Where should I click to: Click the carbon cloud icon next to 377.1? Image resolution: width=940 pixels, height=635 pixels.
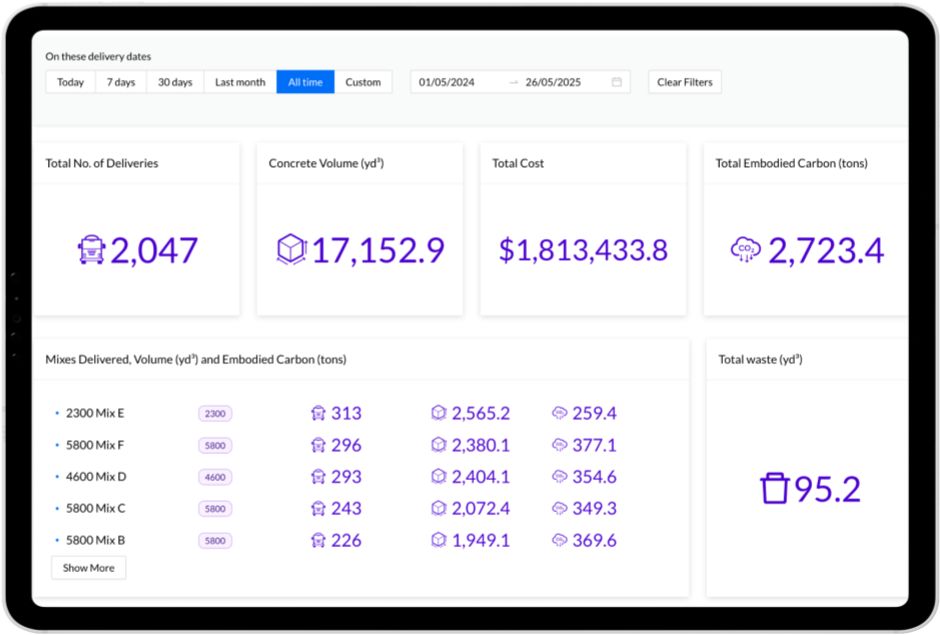(x=559, y=444)
